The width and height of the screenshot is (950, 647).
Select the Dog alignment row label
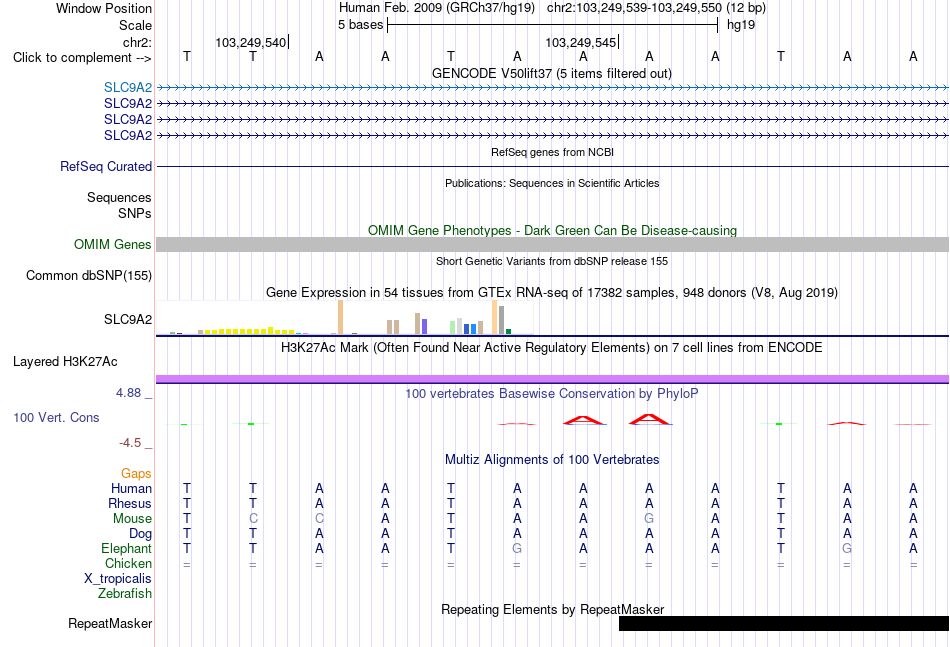[140, 534]
